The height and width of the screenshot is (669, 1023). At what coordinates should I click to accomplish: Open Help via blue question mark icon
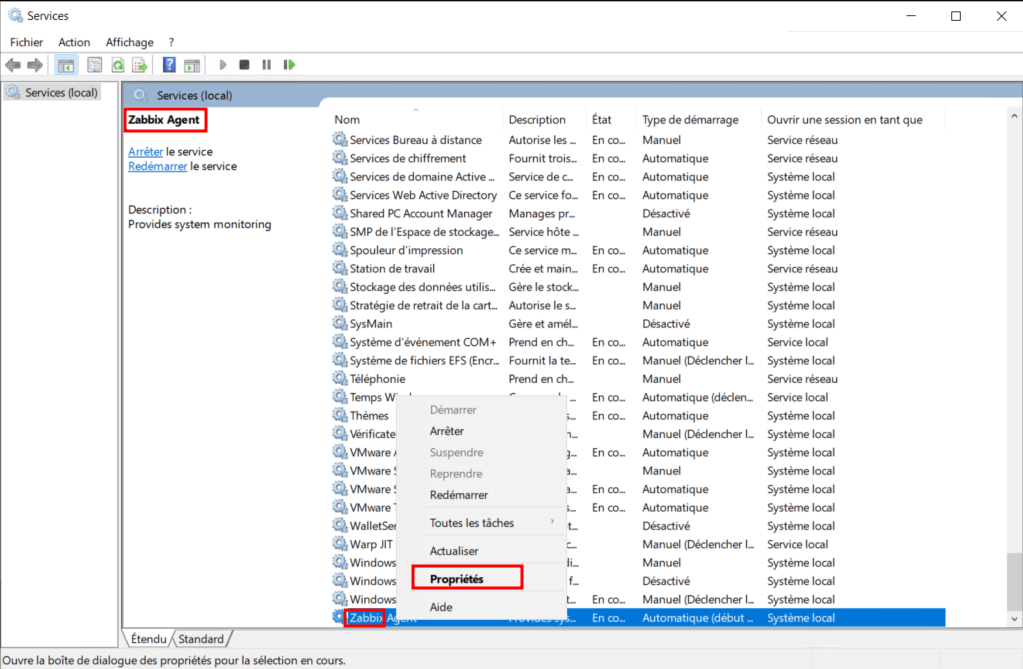click(169, 65)
